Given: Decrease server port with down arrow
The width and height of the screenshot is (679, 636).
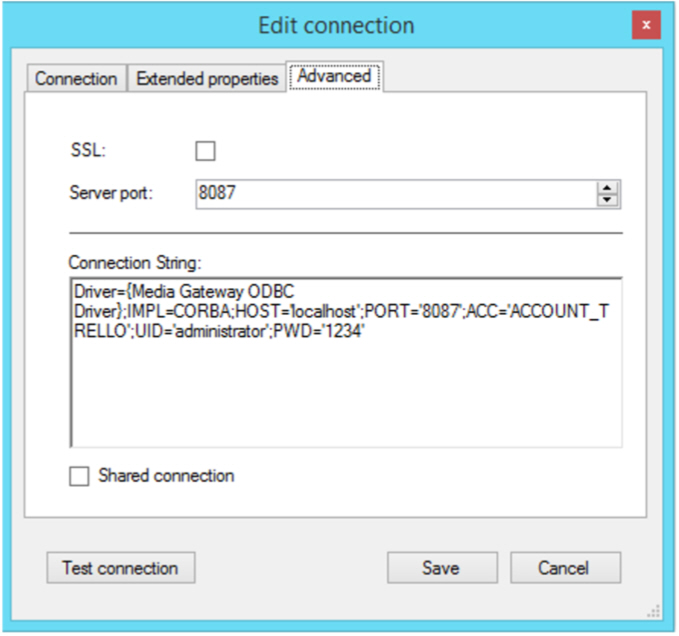Looking at the screenshot, I should [608, 200].
